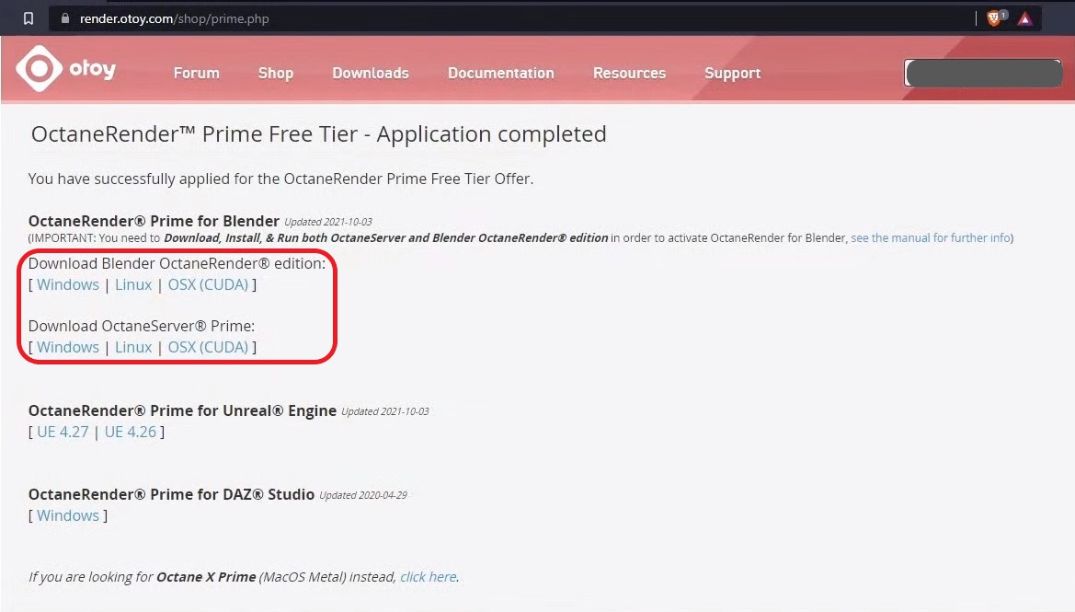Follow the 'click here' Octane X Prime link
Image resolution: width=1075 pixels, height=612 pixels.
point(428,577)
